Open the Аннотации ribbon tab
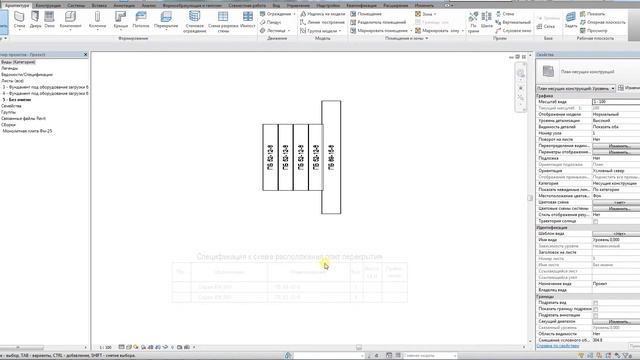Screen dimensions: 640x360 click(x=124, y=6)
